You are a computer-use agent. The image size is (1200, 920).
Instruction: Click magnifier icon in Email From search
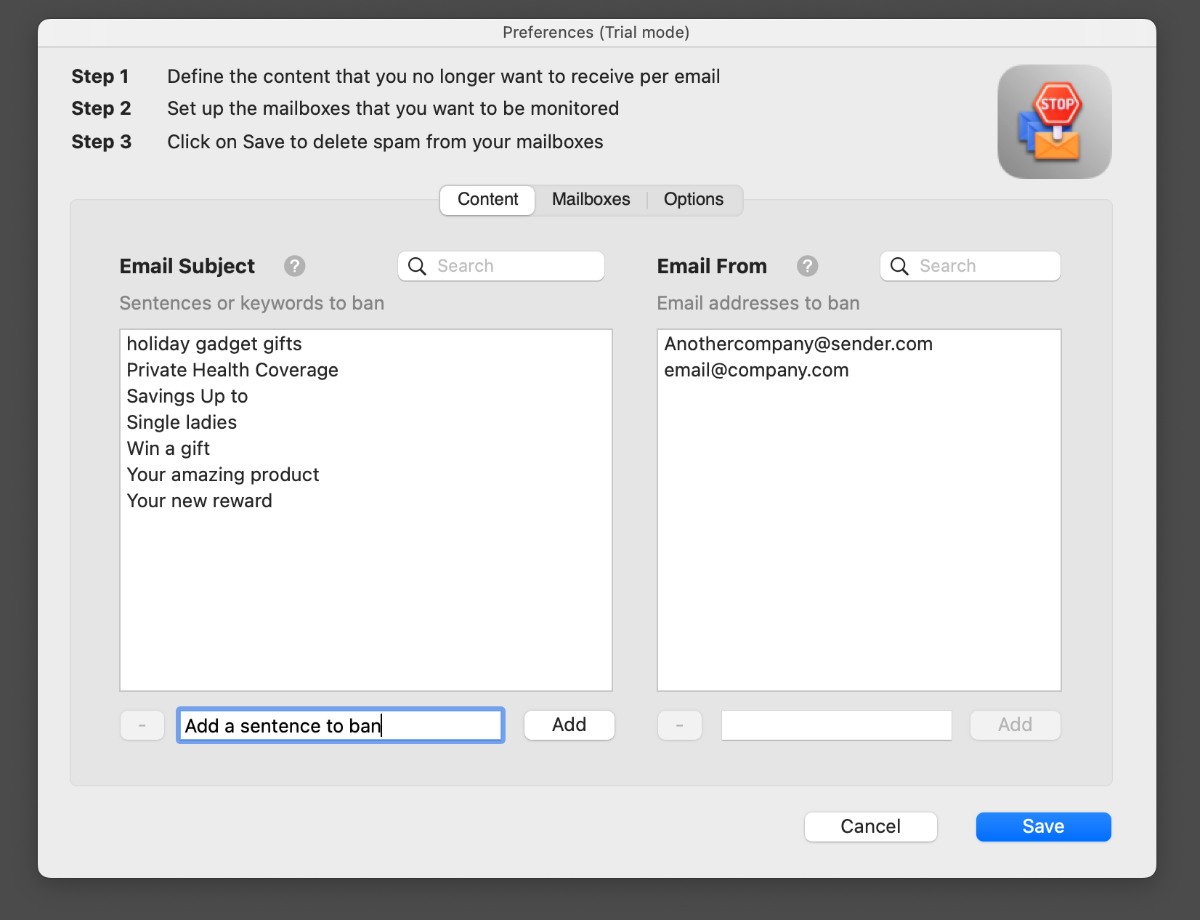(x=899, y=266)
